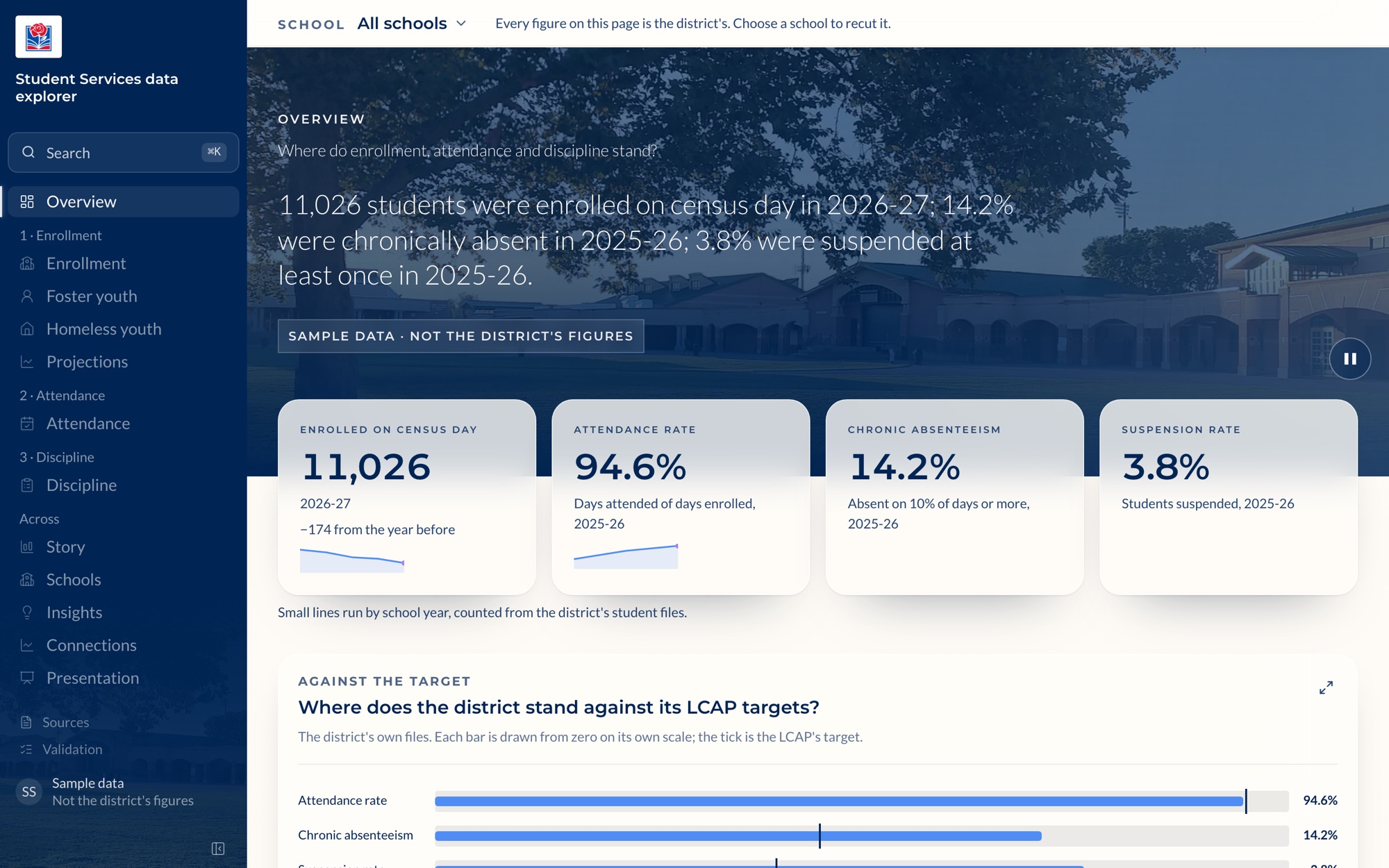
Task: Open Homeless youth page
Action: point(124,328)
